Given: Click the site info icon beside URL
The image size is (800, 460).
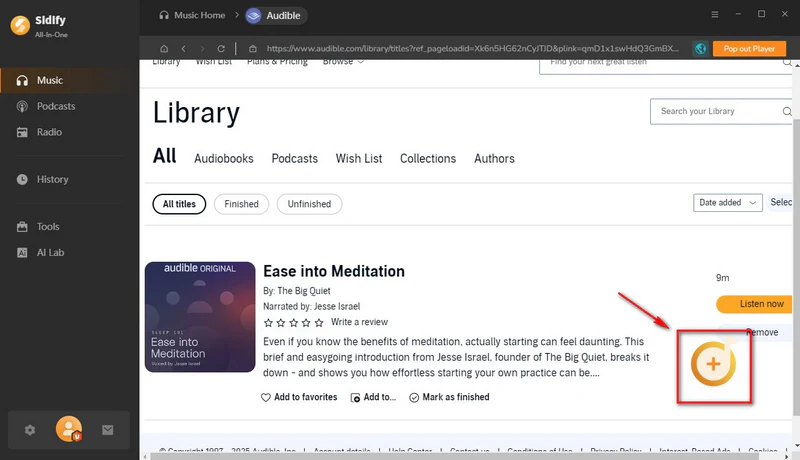Looking at the screenshot, I should coord(253,48).
